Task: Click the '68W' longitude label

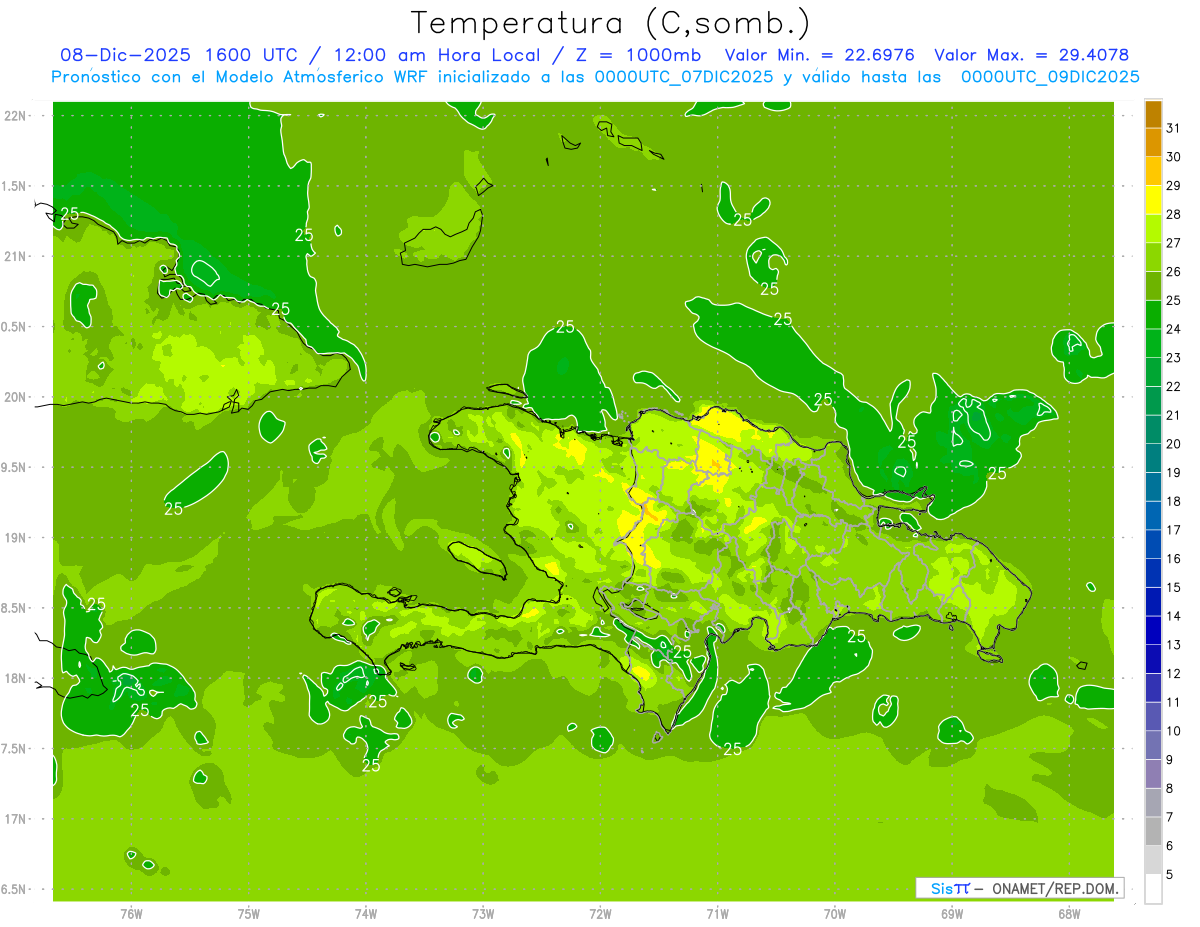Action: pyautogui.click(x=1068, y=913)
